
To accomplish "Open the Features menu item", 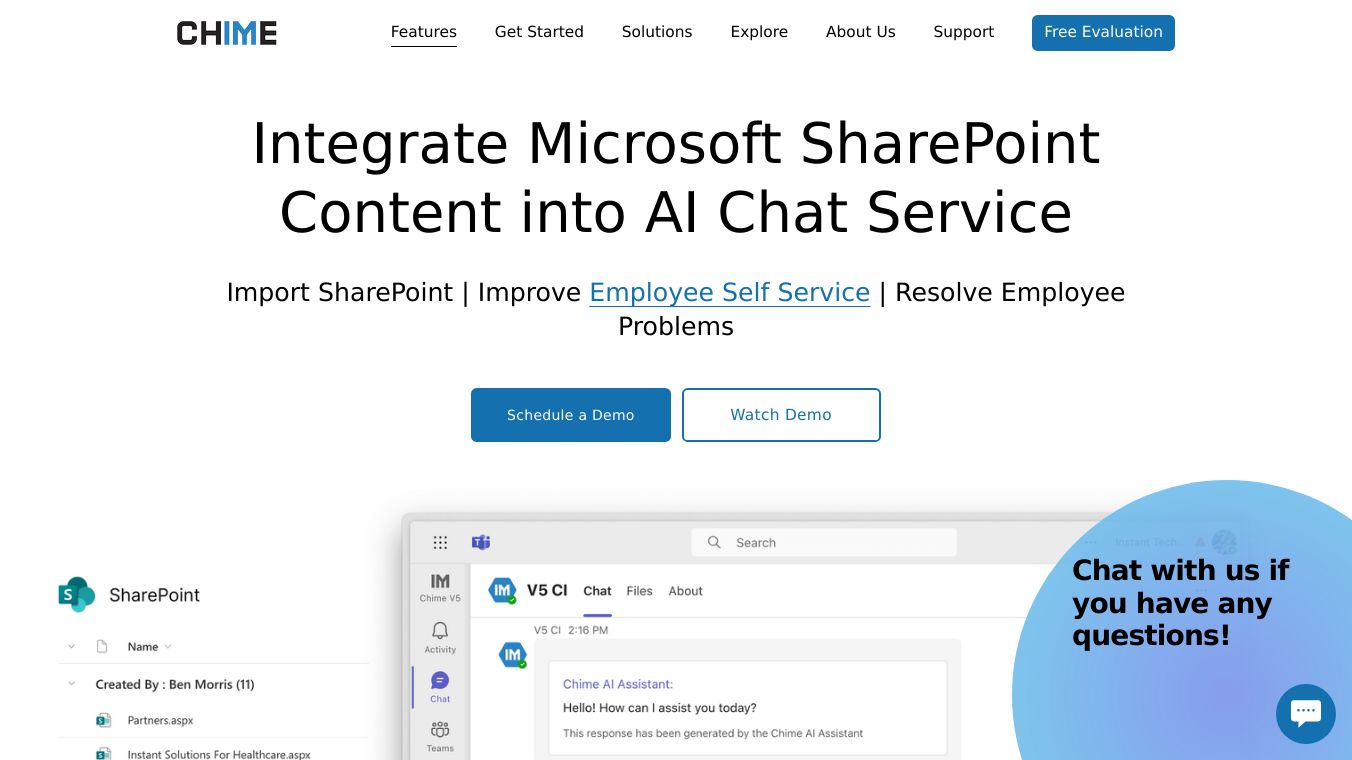I will point(424,32).
